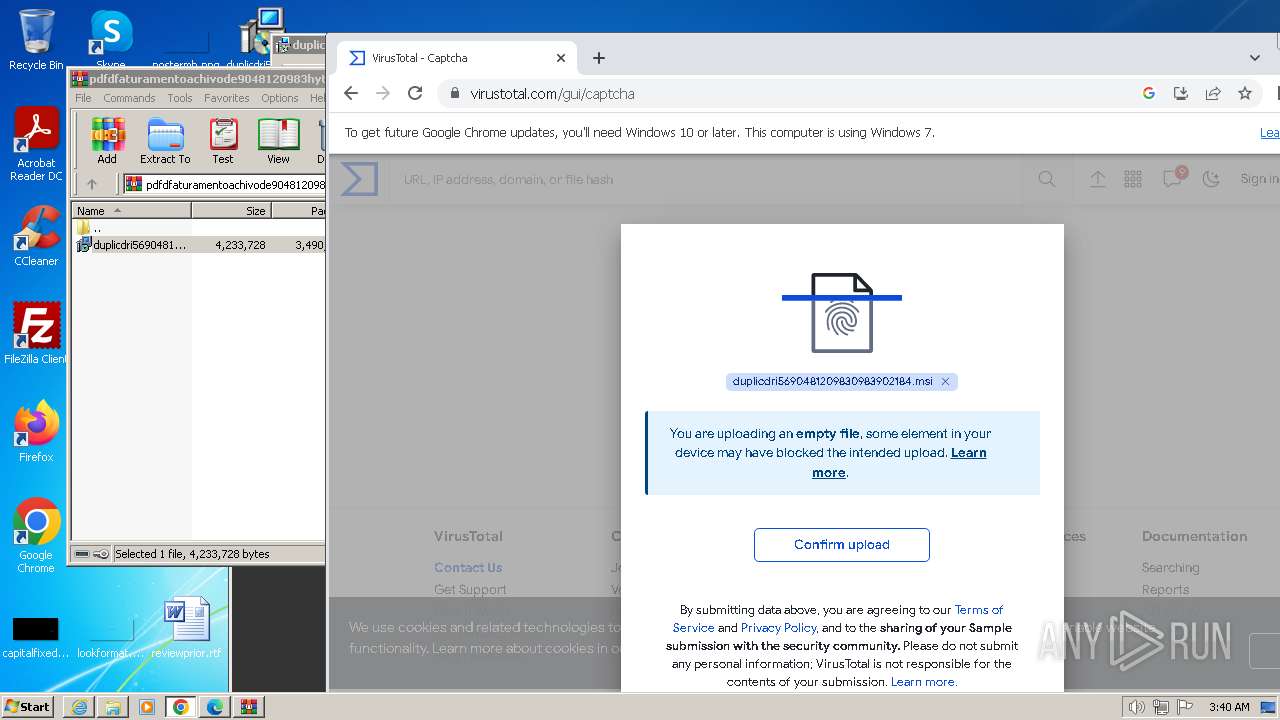This screenshot has width=1280, height=720.
Task: Click the Chrome icon in taskbar
Action: [x=181, y=707]
